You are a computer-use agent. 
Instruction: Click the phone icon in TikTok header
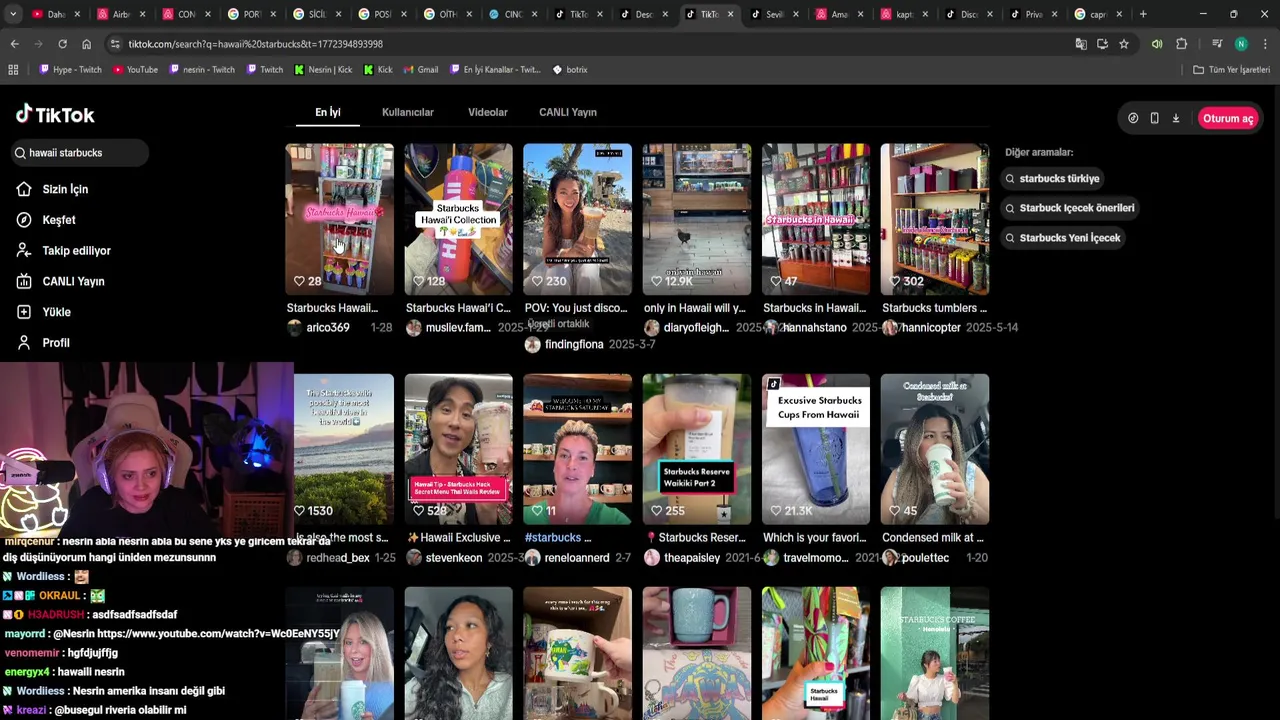[x=1154, y=118]
